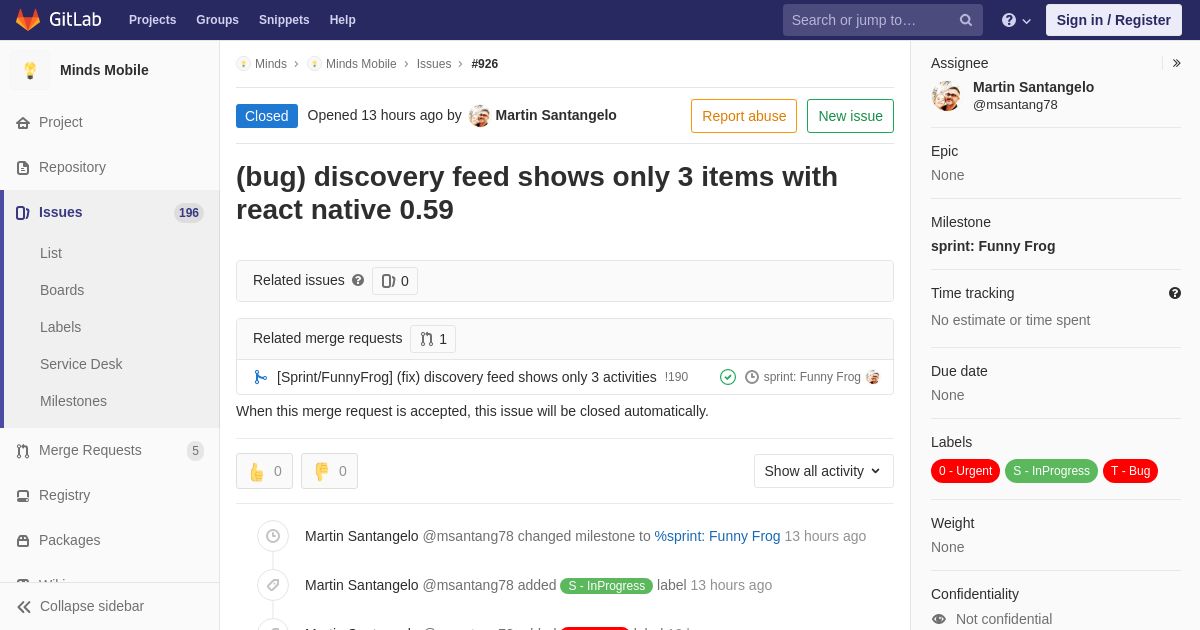1200x630 pixels.
Task: Click the Project home icon in sidebar
Action: [23, 123]
